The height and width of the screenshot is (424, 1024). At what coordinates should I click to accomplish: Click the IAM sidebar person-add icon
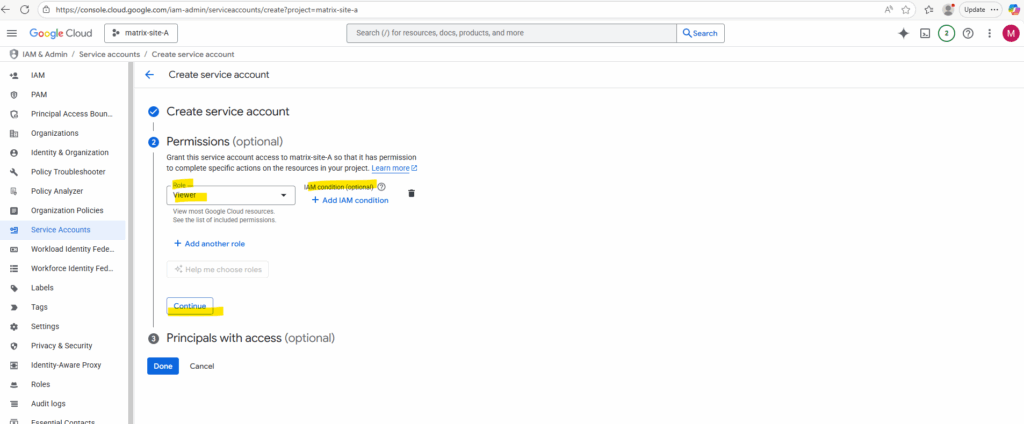tap(14, 76)
